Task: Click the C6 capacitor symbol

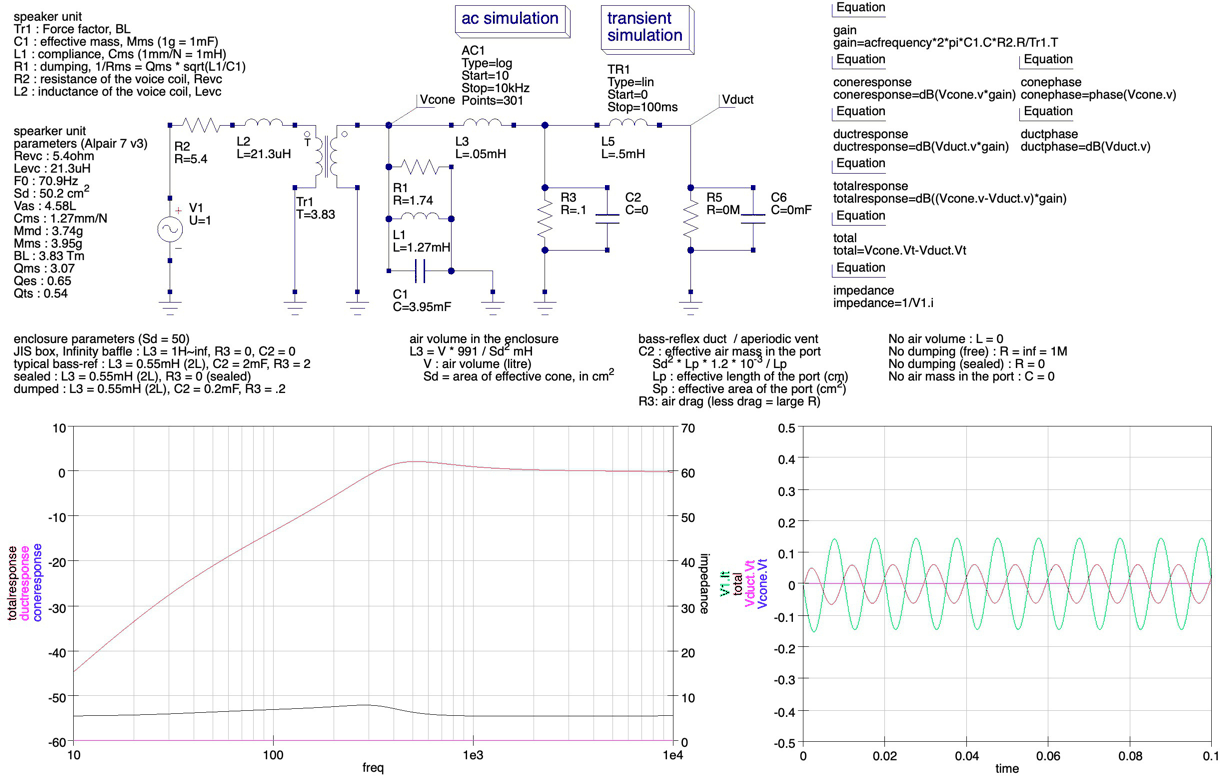Action: tap(751, 220)
